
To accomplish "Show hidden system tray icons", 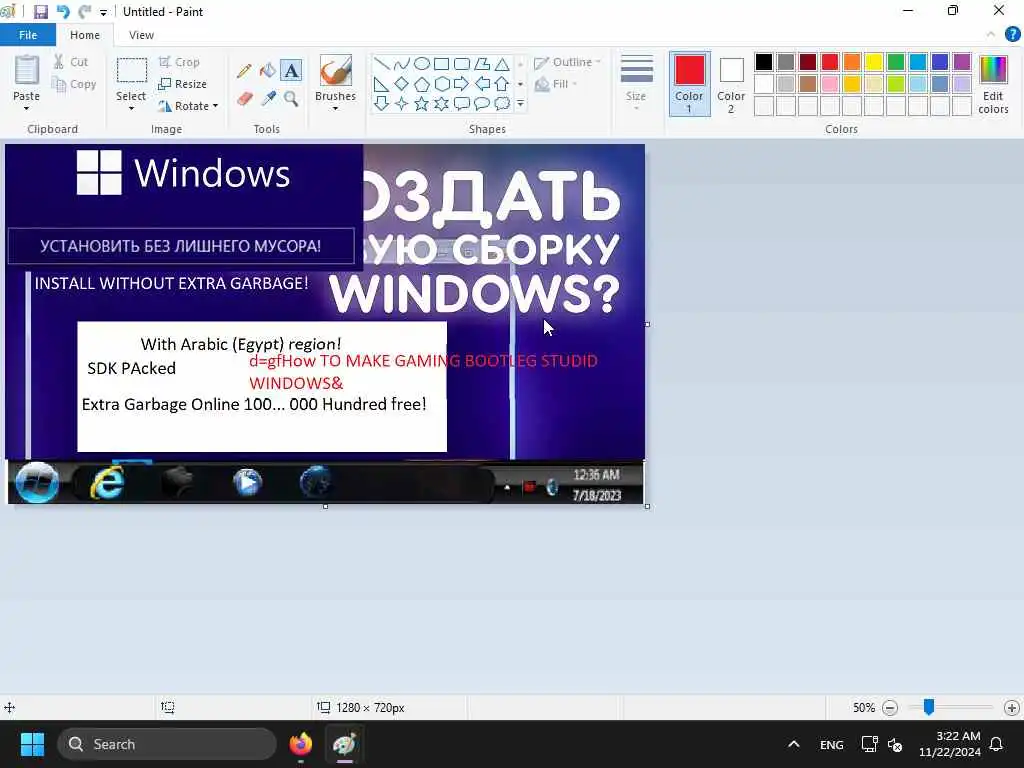I will click(x=793, y=744).
